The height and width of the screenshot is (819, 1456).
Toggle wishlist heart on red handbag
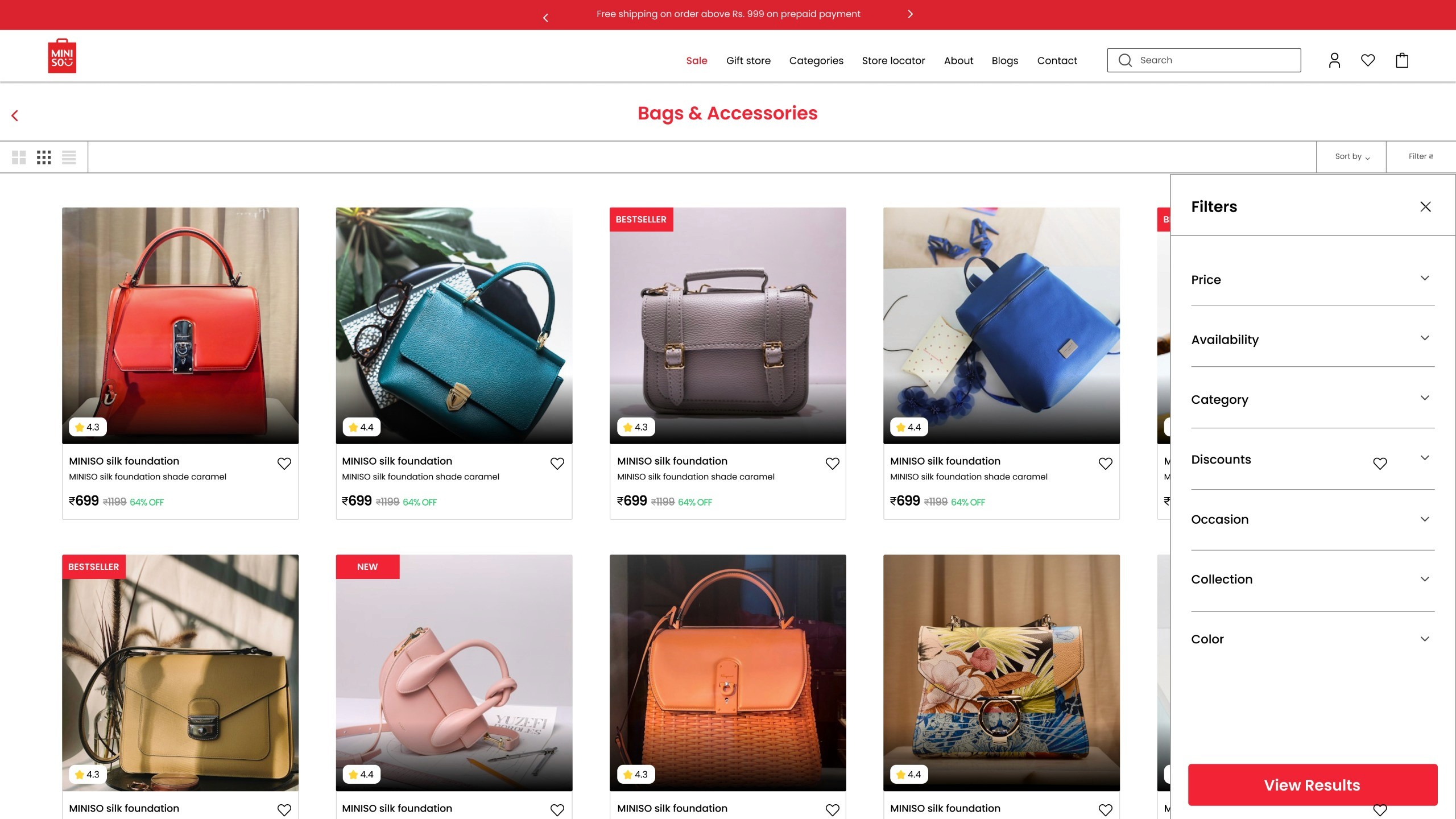coord(284,464)
